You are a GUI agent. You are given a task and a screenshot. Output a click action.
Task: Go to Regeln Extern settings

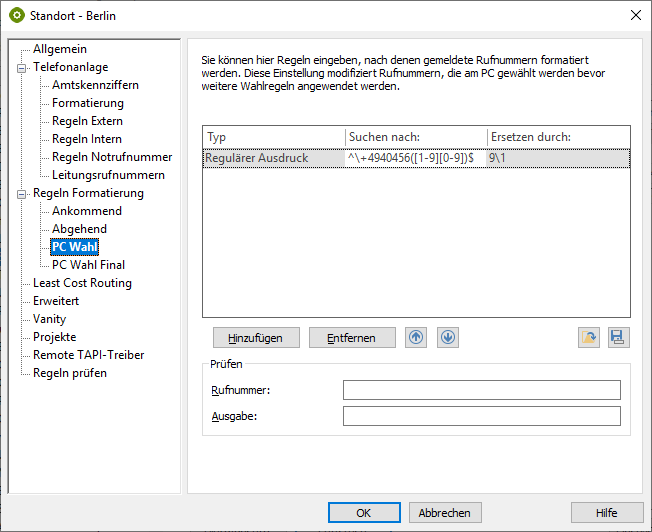(87, 121)
